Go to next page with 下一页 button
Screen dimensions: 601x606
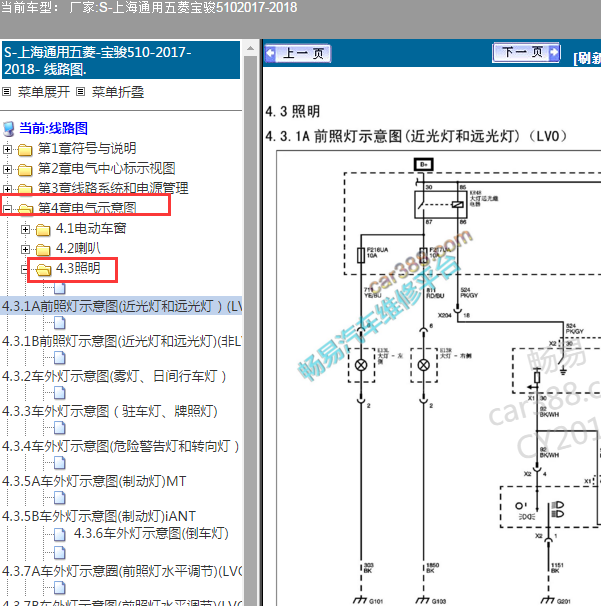(x=526, y=53)
